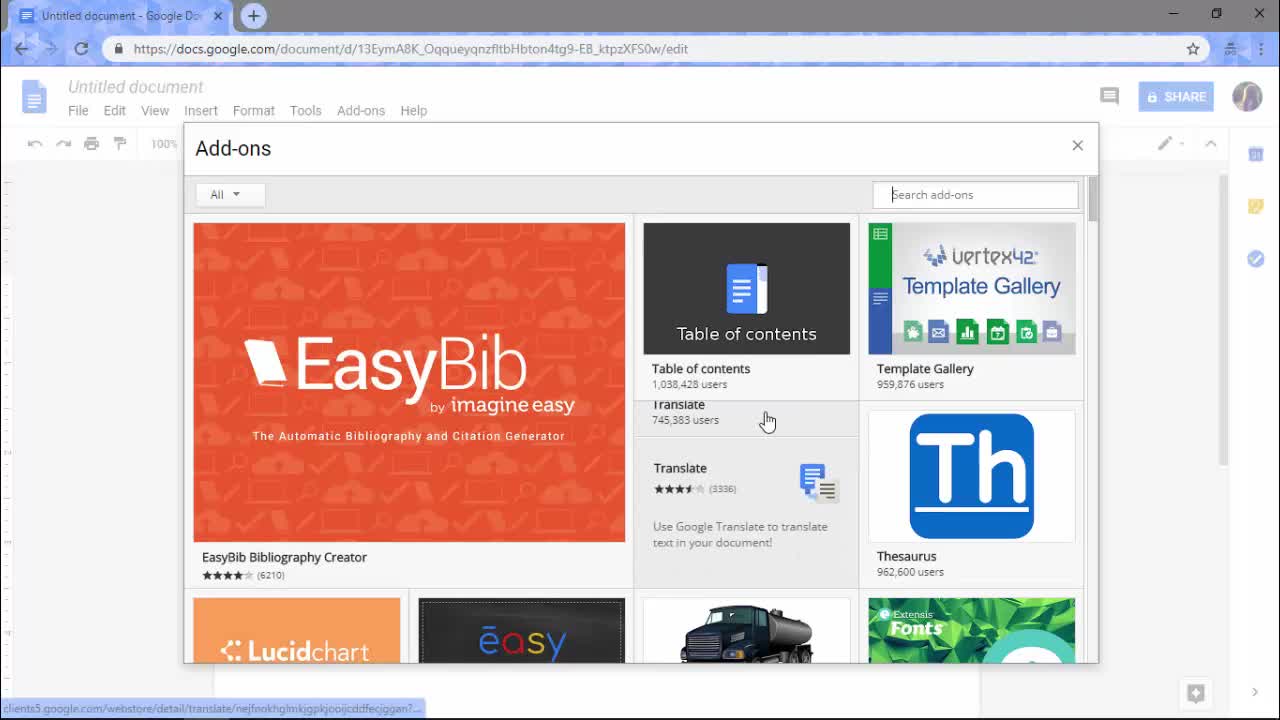This screenshot has height=720, width=1280.
Task: Open the File menu
Action: click(x=78, y=111)
